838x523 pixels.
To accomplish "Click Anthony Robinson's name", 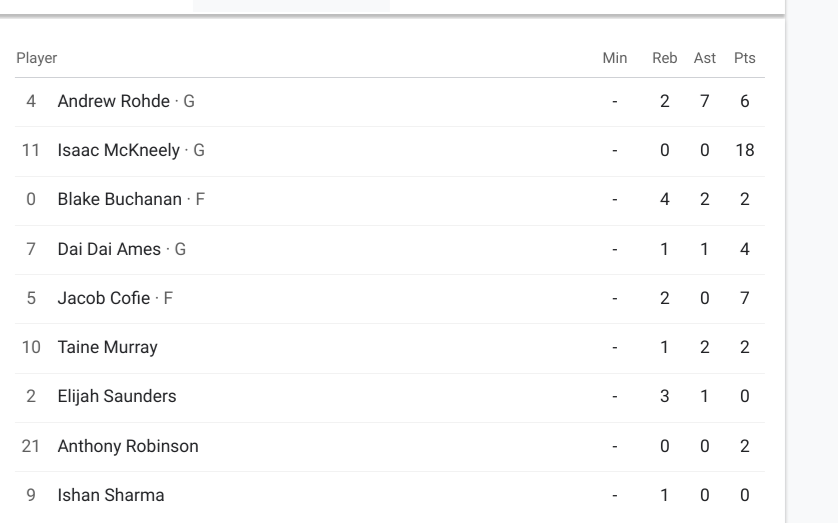I will (x=128, y=445).
